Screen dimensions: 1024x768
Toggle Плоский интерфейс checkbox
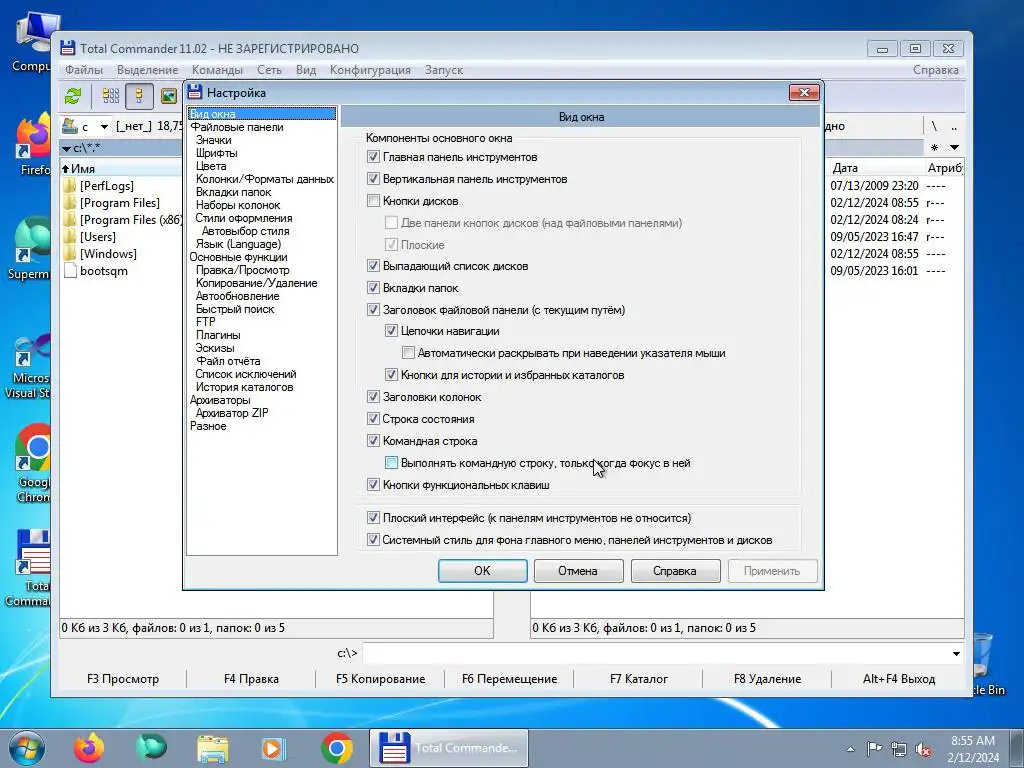(373, 518)
